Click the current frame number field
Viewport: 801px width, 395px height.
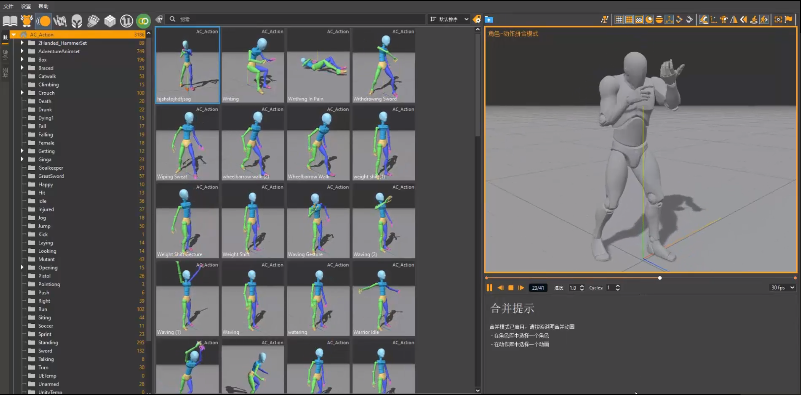click(x=538, y=288)
